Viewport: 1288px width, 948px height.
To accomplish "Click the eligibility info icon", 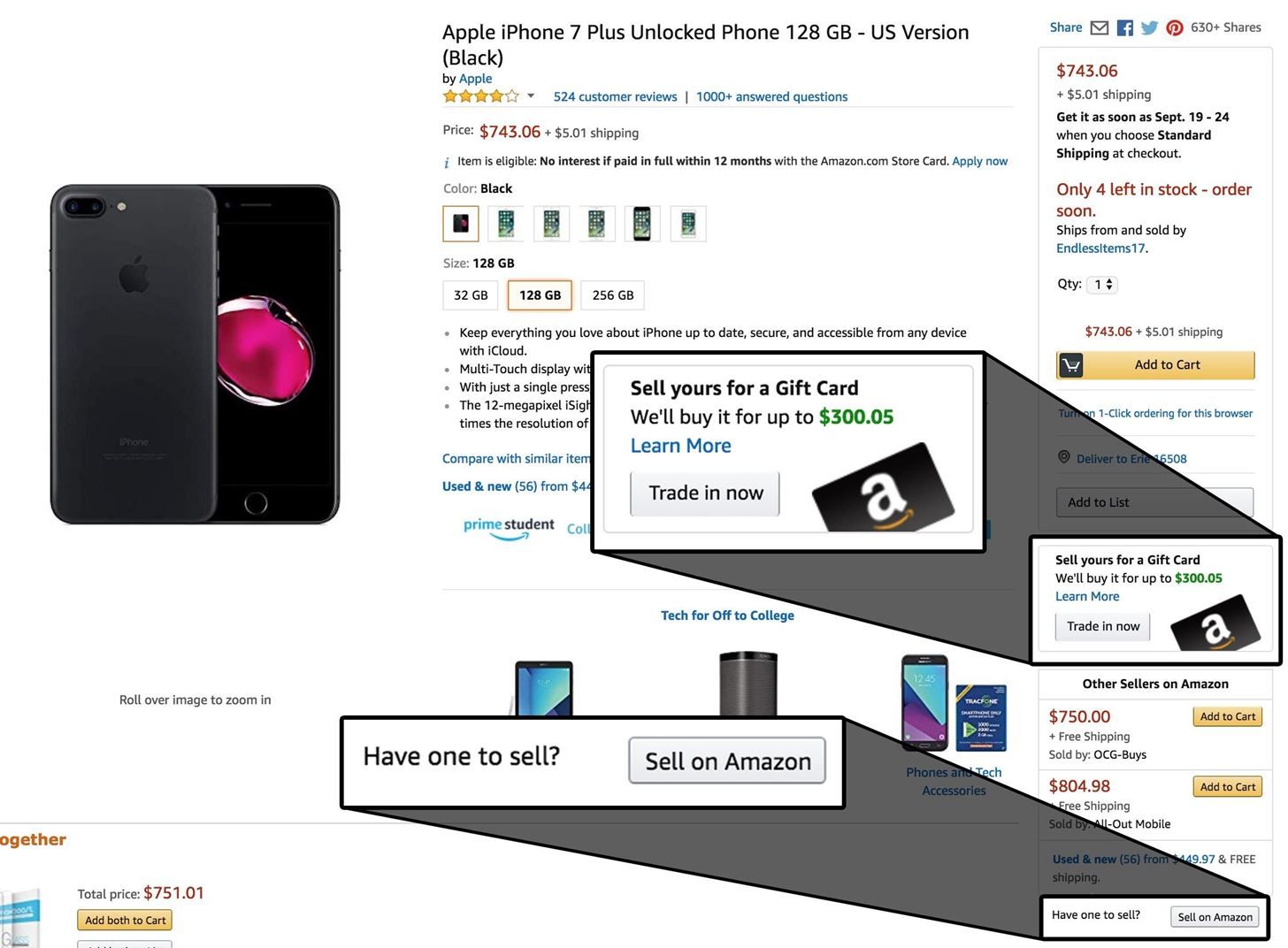I will pos(447,163).
